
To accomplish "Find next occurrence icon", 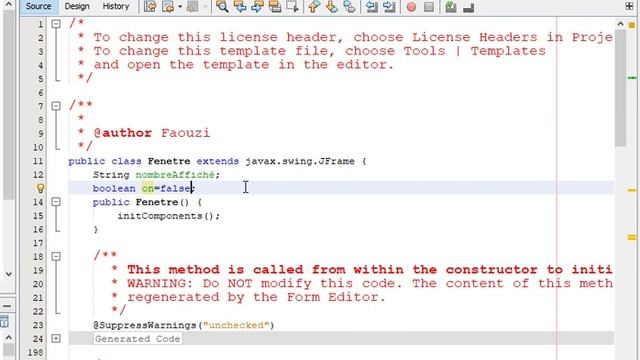I will point(257,7).
